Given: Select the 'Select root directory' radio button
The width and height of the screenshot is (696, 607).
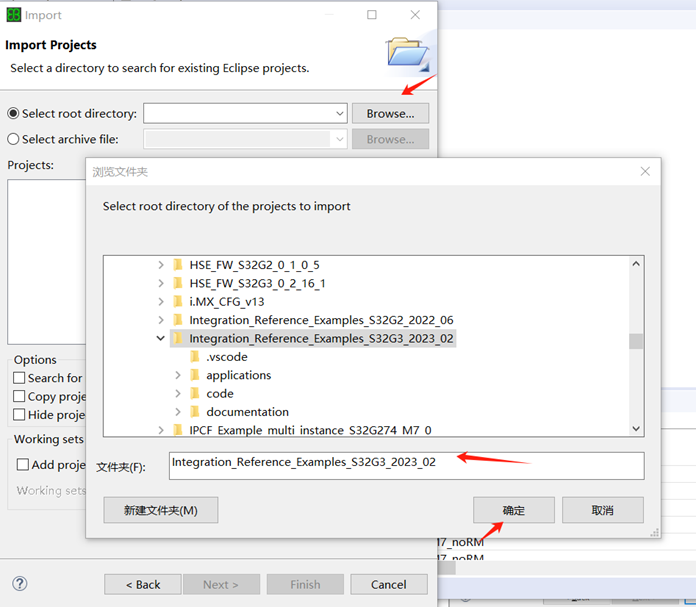Looking at the screenshot, I should coord(13,114).
